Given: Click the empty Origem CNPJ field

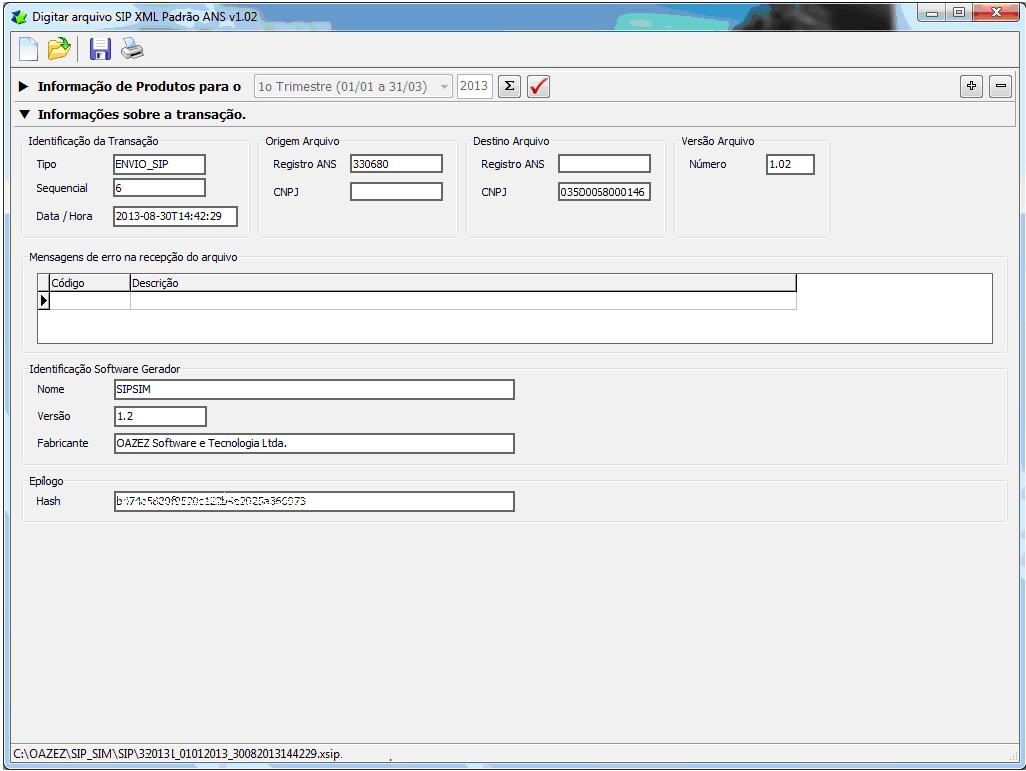Looking at the screenshot, I should 396,192.
